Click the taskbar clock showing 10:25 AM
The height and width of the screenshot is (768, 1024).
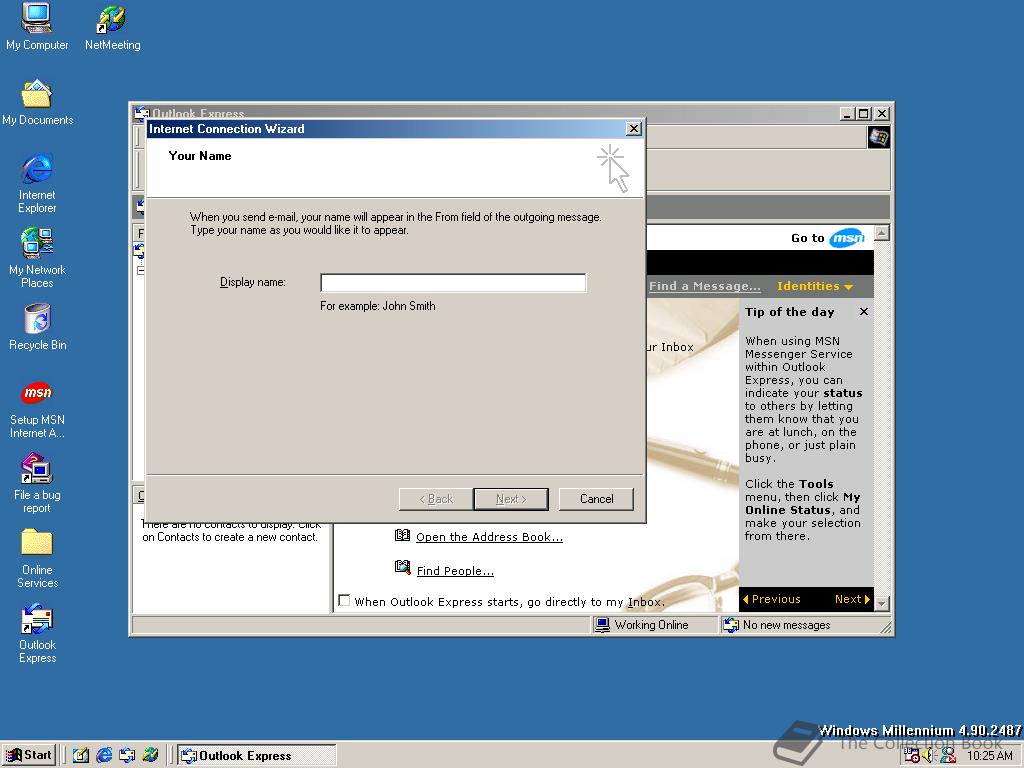tap(989, 756)
